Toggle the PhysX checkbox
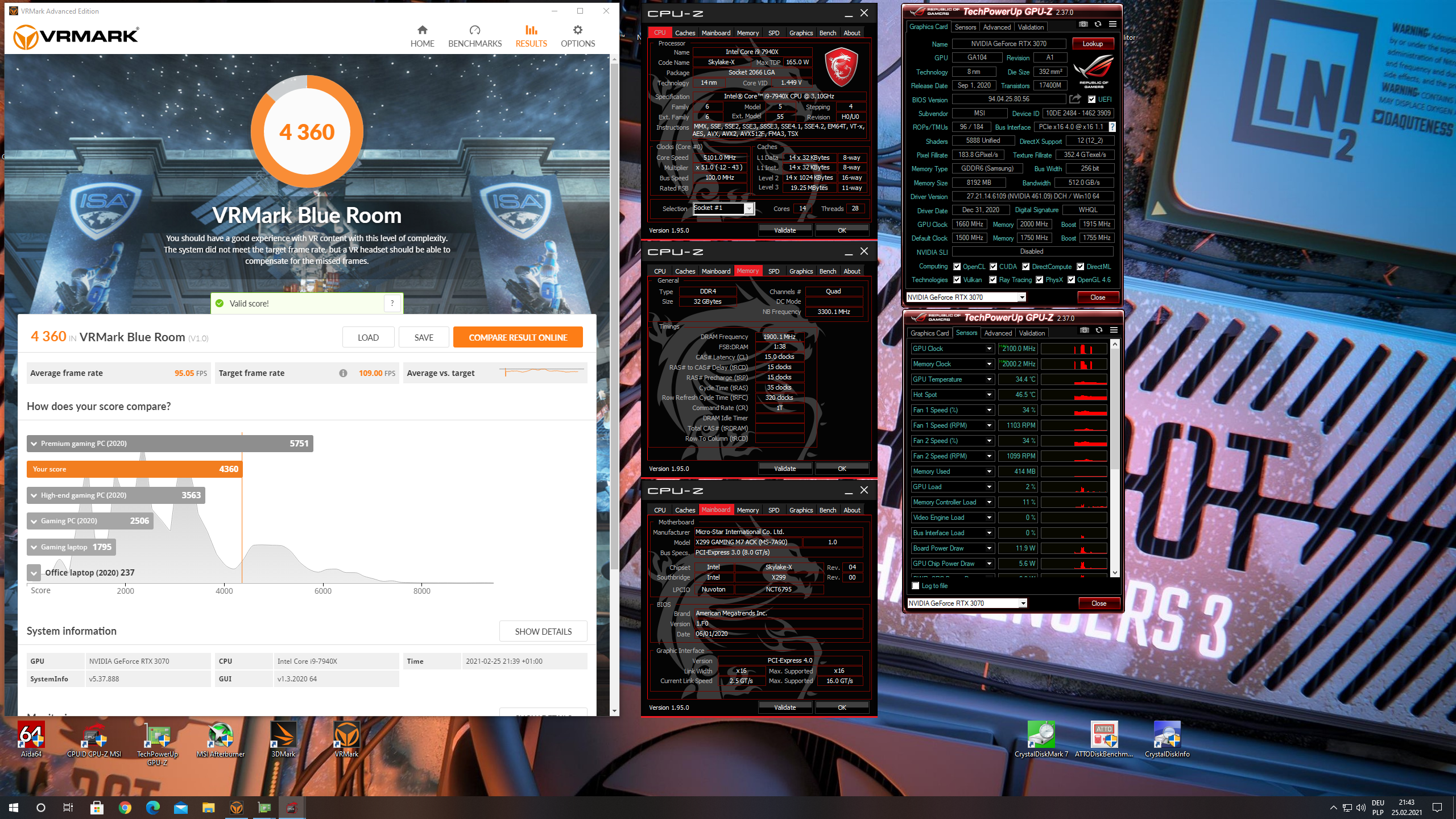The image size is (1456, 819). [x=1039, y=280]
